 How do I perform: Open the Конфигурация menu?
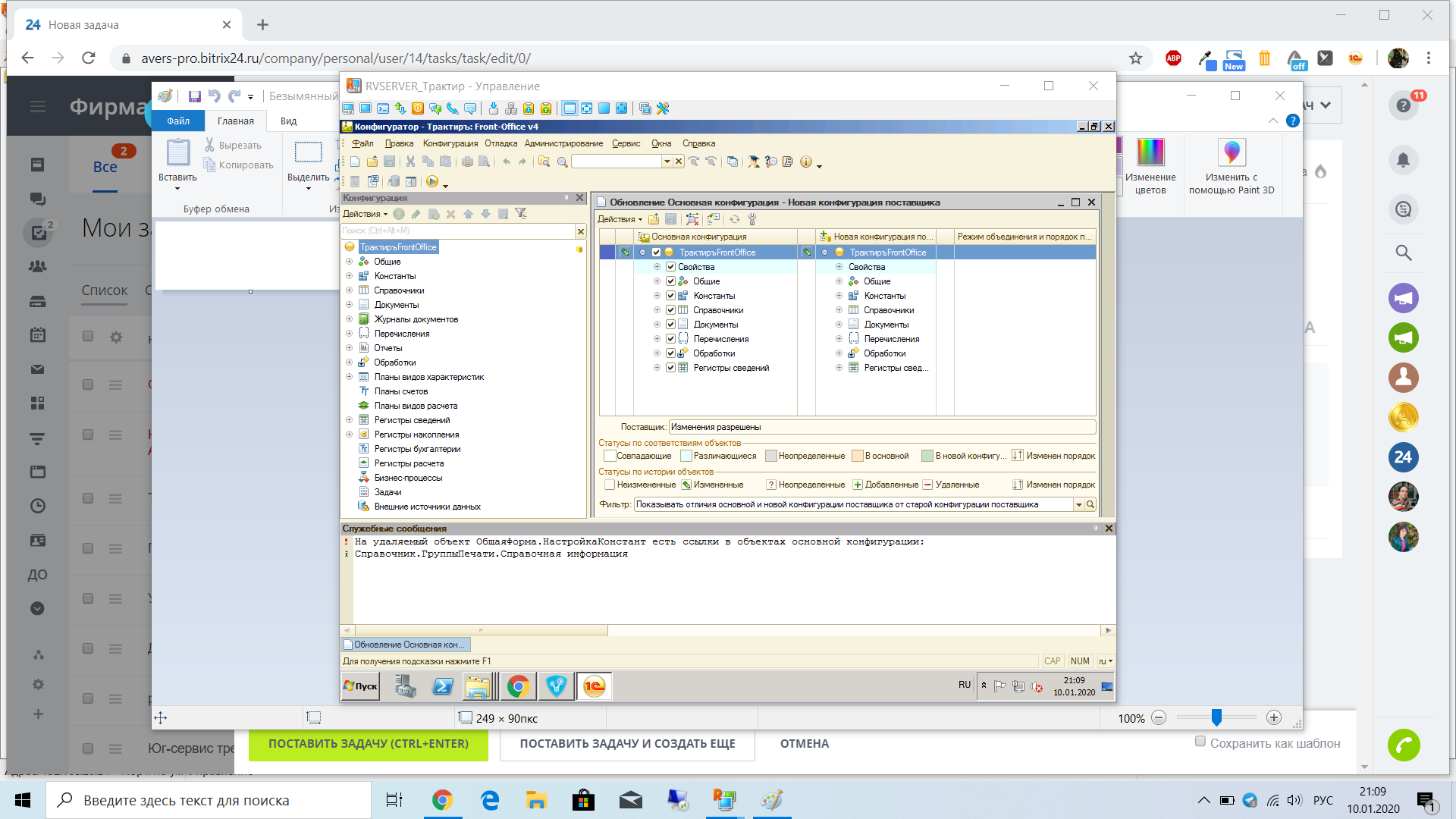click(x=450, y=143)
